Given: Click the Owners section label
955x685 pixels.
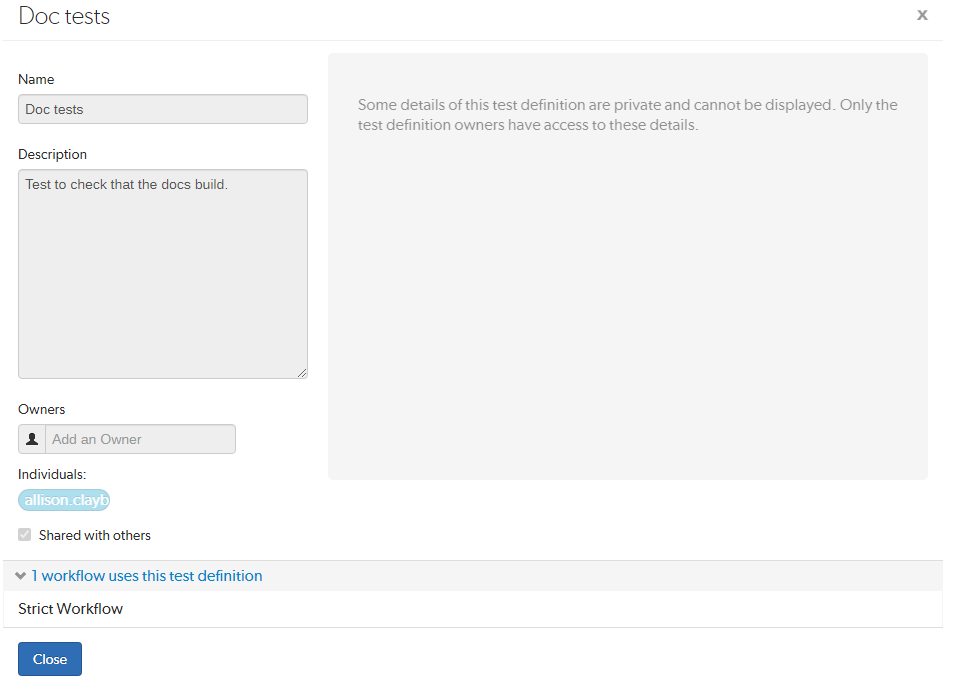Looking at the screenshot, I should pos(41,409).
